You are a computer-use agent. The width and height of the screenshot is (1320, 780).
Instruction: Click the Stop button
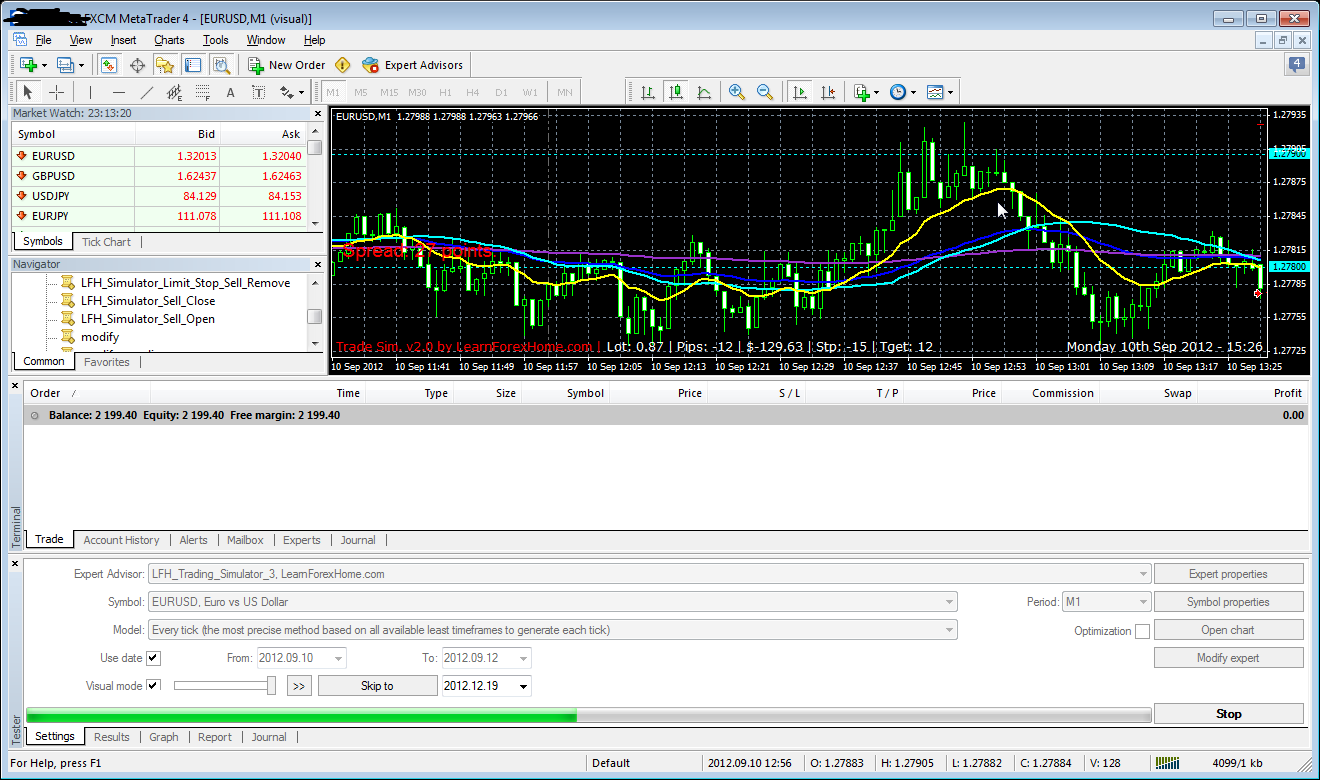[x=1229, y=714]
